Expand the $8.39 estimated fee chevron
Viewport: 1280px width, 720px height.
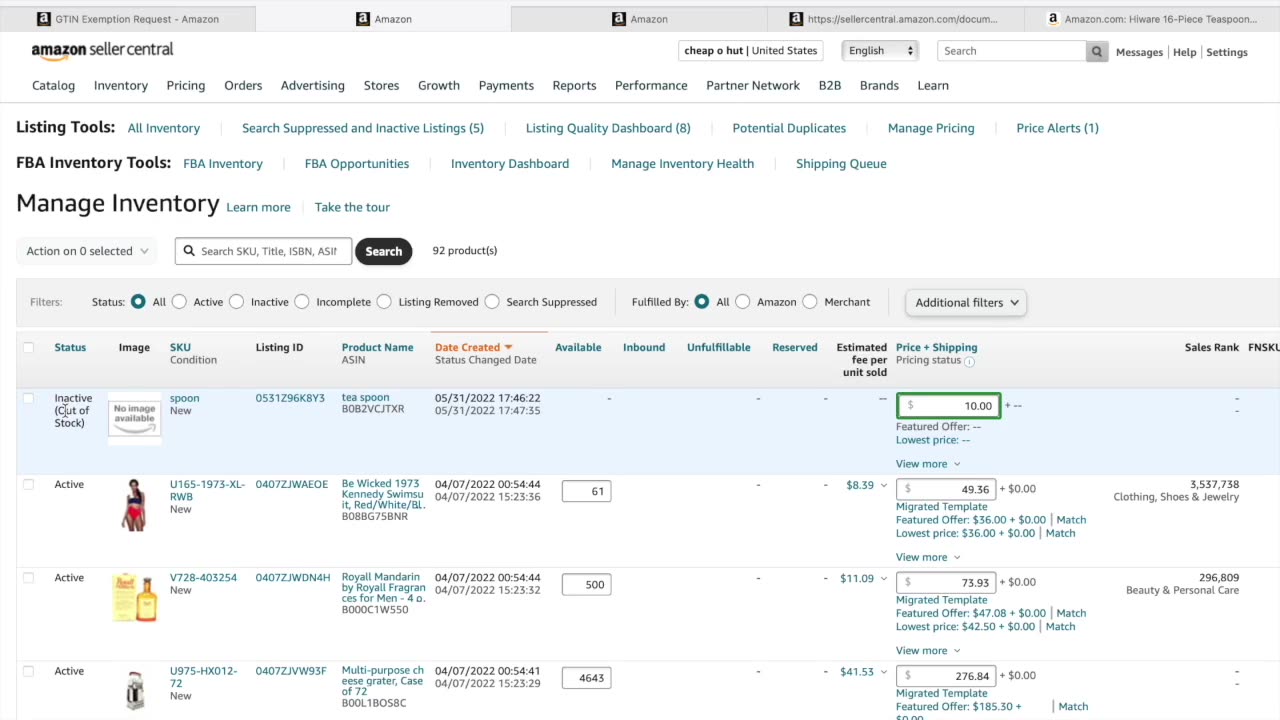[x=883, y=485]
